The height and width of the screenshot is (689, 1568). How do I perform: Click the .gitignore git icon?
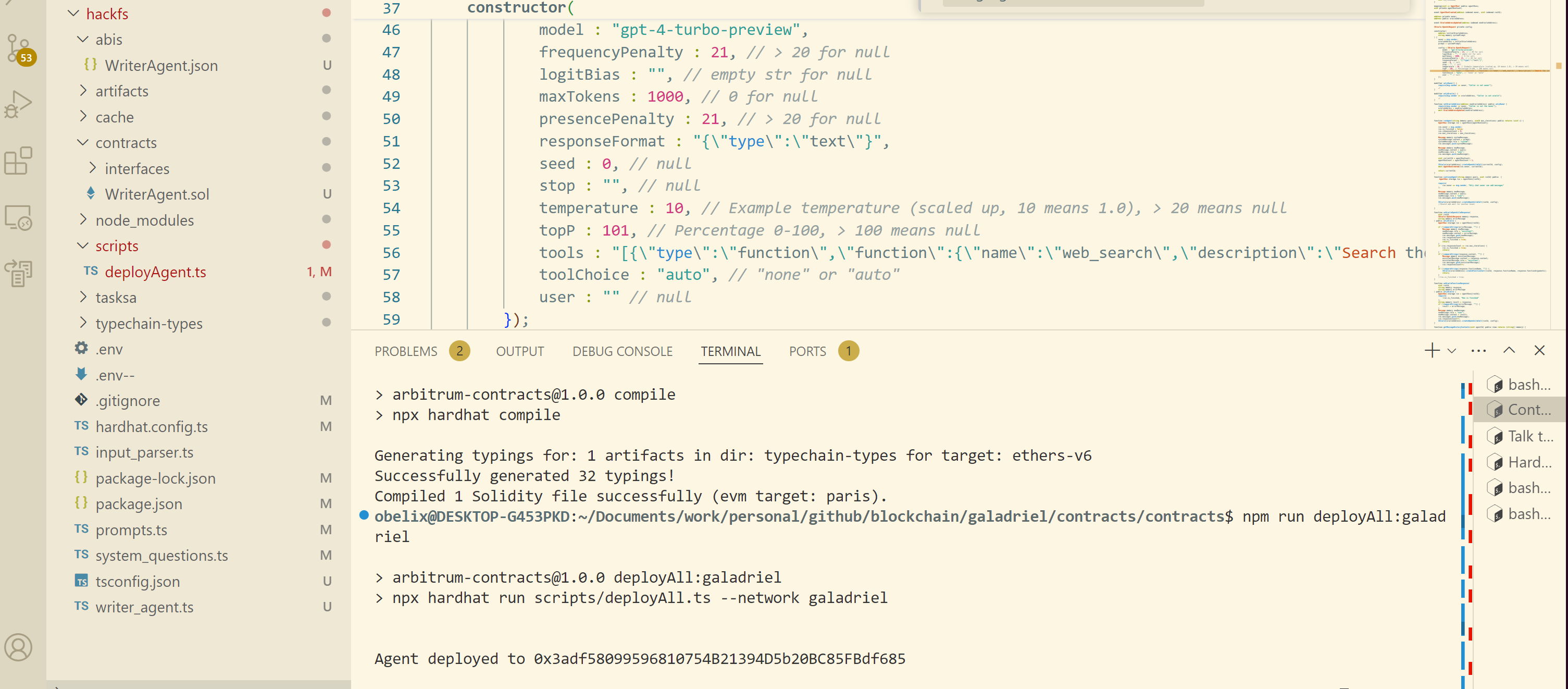click(x=81, y=400)
